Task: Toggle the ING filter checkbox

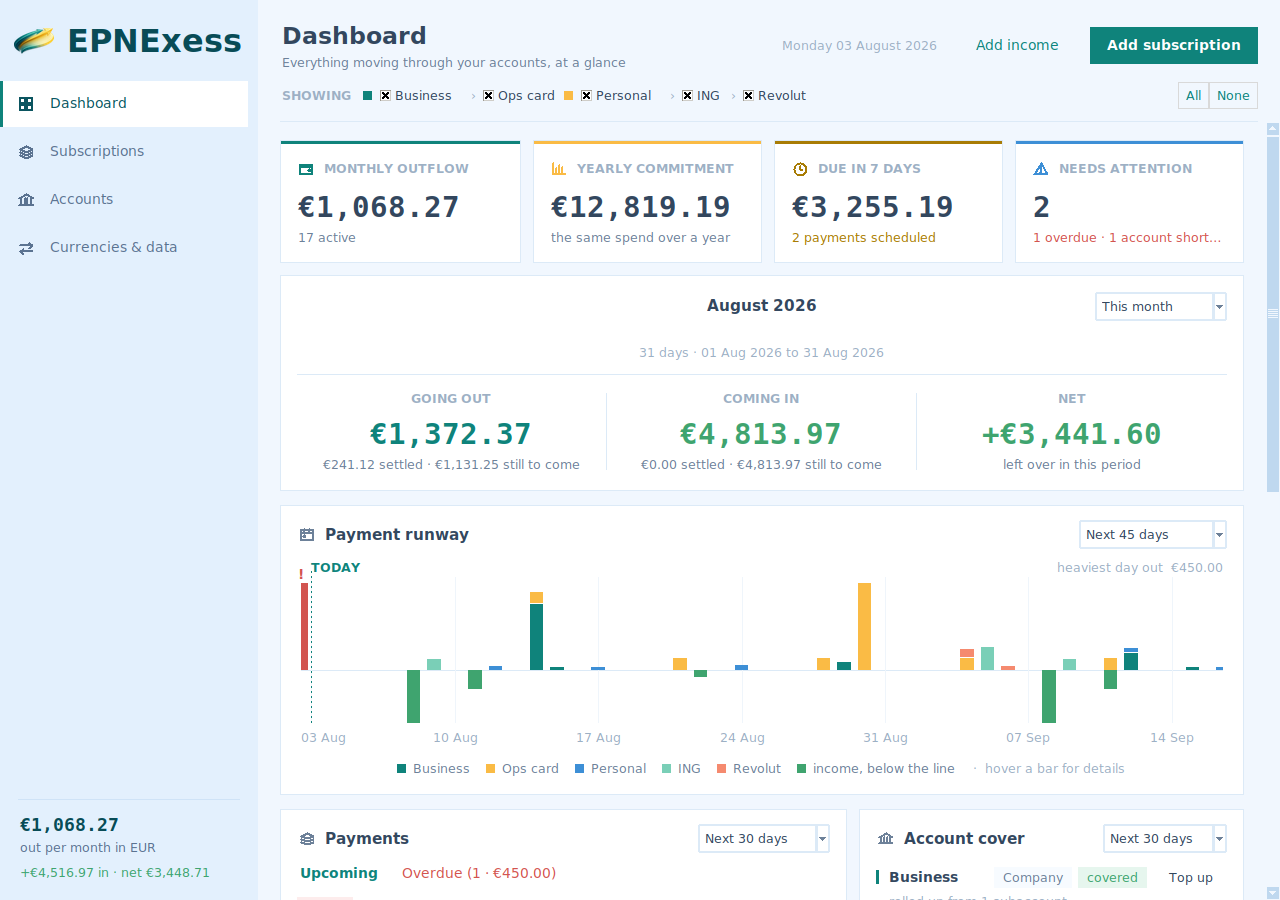Action: tap(687, 96)
